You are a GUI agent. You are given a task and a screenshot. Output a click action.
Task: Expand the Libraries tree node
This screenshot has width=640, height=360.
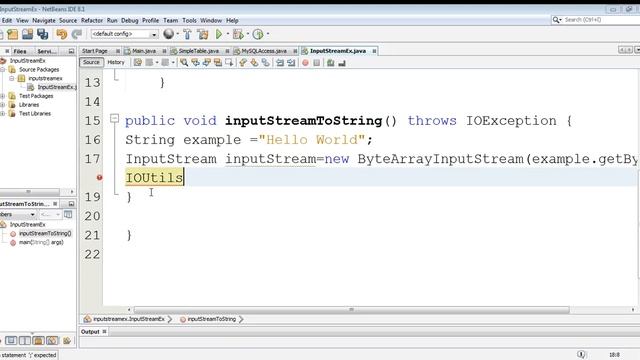[x=3, y=105]
